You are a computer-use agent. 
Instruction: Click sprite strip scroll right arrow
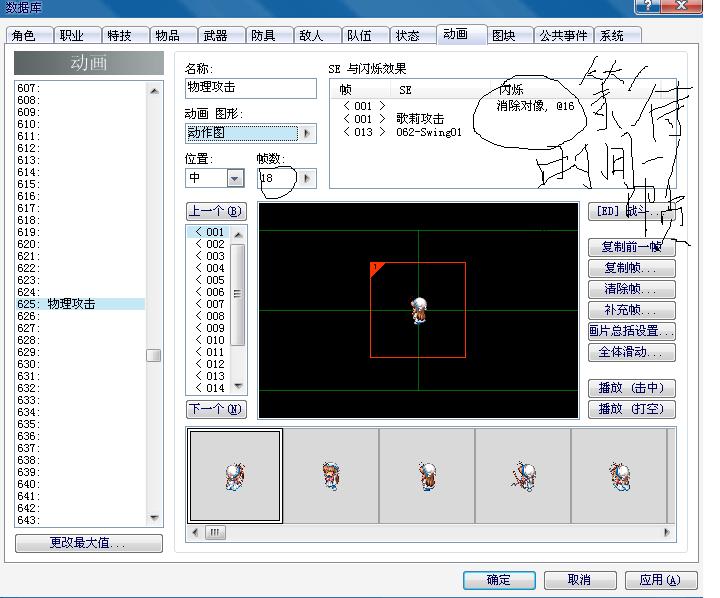click(x=667, y=532)
